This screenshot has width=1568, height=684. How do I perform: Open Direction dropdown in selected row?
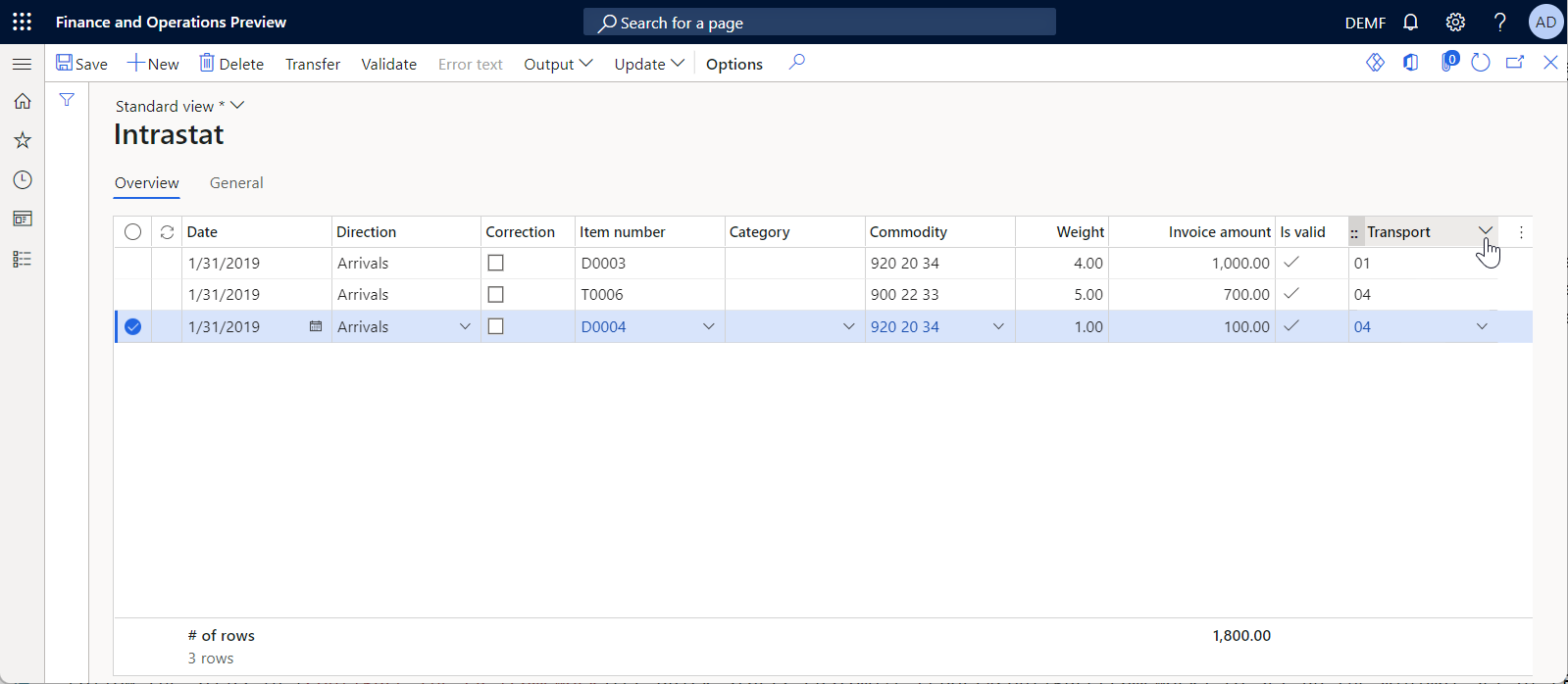(x=465, y=326)
